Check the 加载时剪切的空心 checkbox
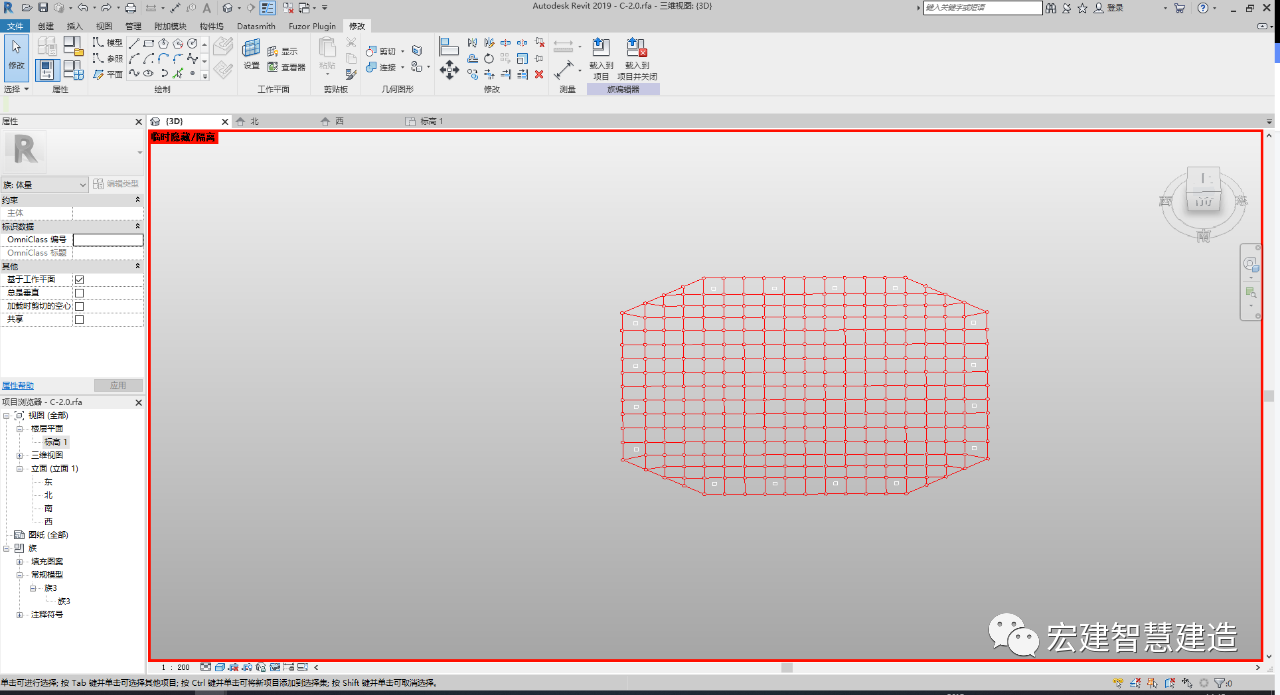The height and width of the screenshot is (695, 1280). [79, 306]
